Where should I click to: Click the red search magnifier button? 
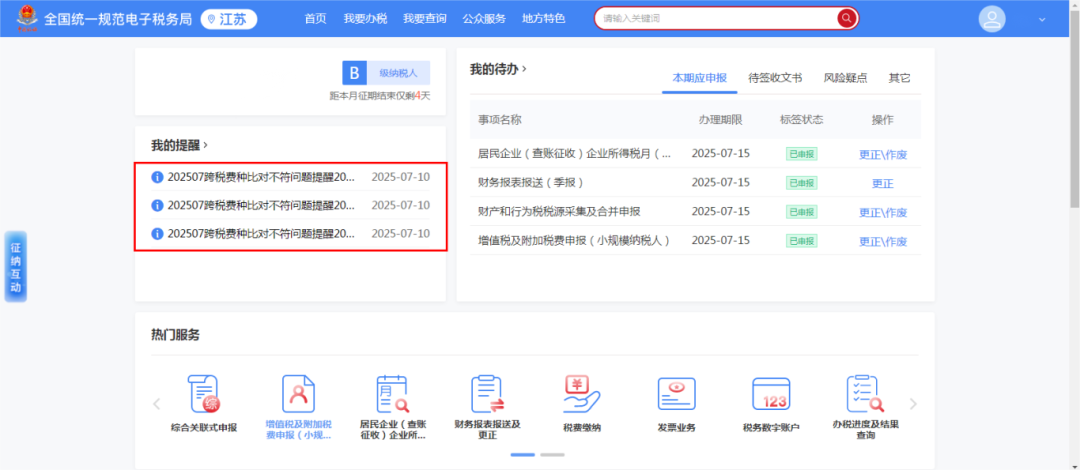(x=847, y=18)
